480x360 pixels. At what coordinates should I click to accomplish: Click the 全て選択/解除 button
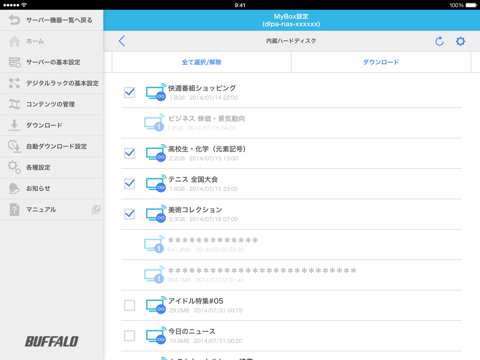[202, 62]
